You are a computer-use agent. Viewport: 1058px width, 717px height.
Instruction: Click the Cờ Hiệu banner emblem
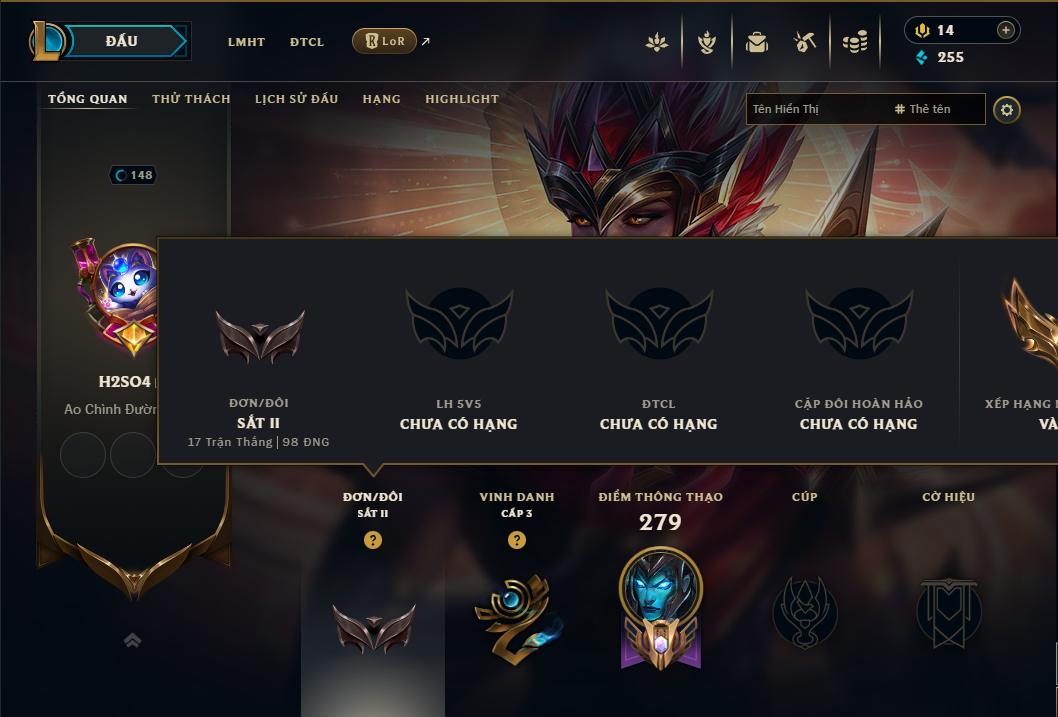click(948, 612)
